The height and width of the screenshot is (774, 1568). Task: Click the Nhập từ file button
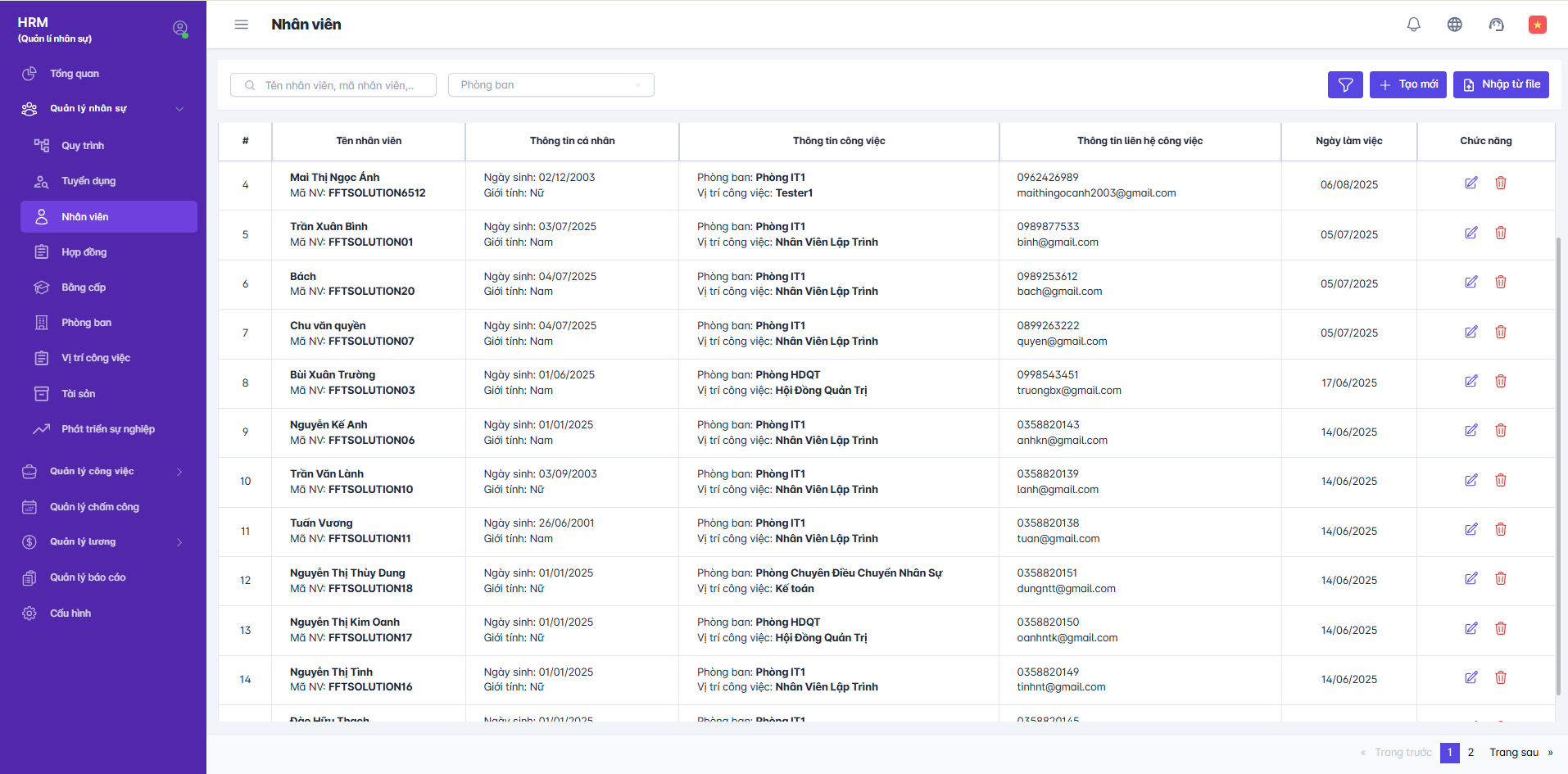1501,85
